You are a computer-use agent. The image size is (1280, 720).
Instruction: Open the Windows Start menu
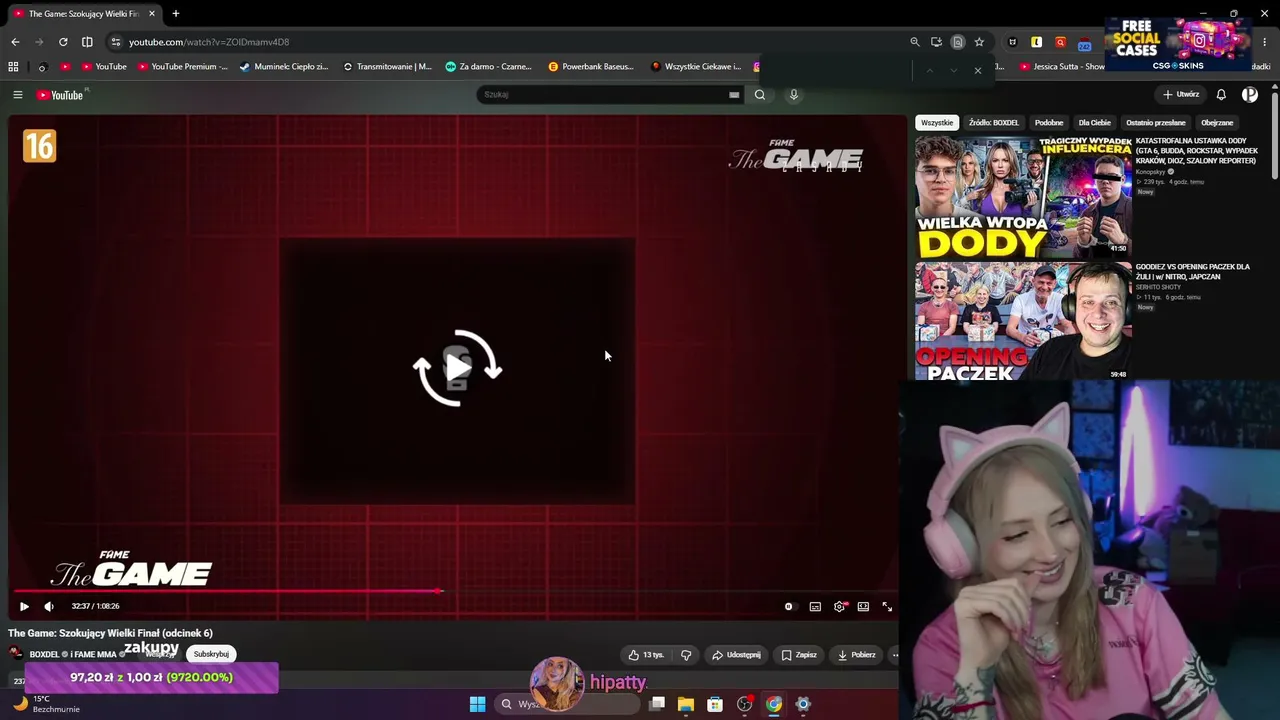[x=478, y=704]
